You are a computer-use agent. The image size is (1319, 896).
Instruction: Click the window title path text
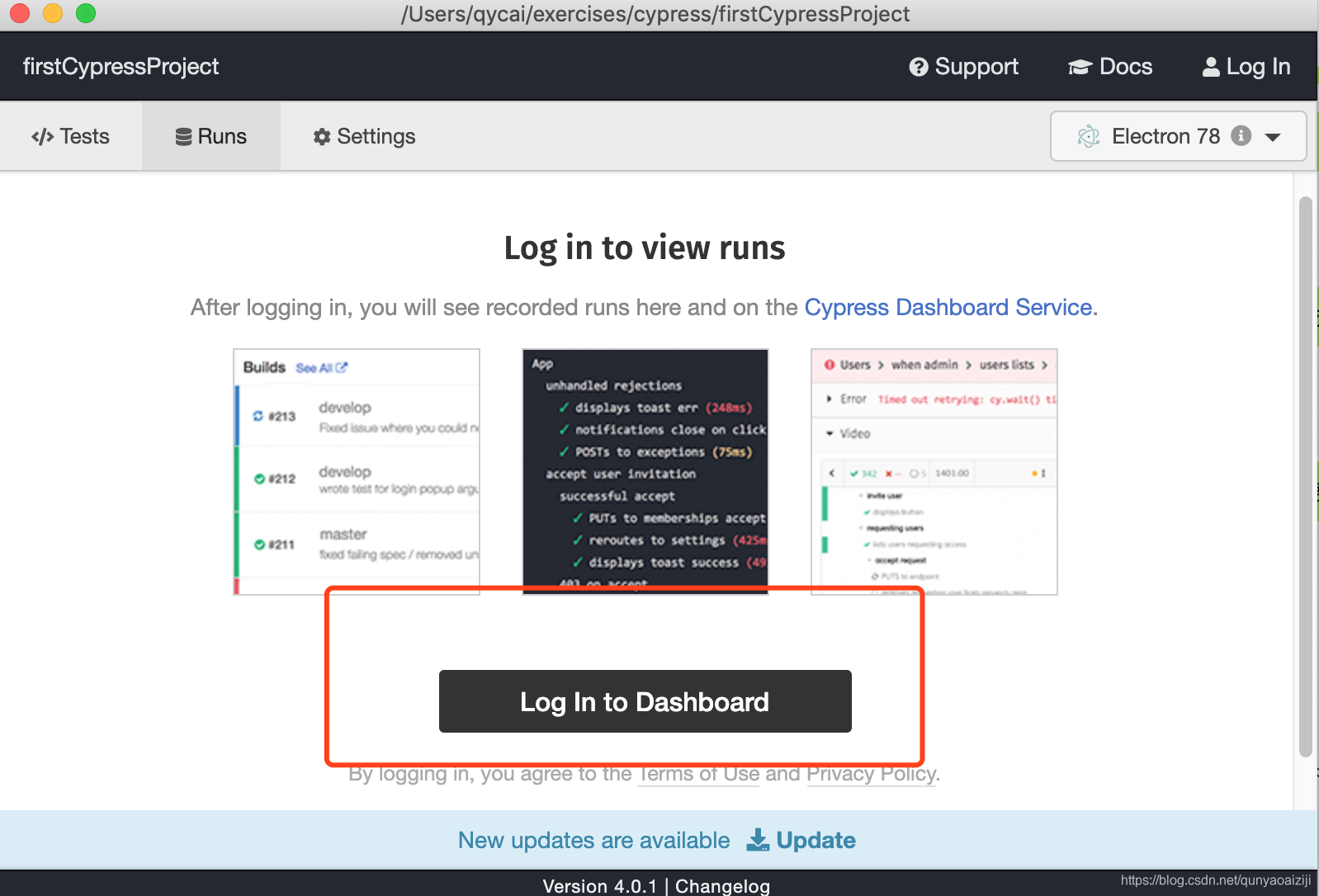655,14
